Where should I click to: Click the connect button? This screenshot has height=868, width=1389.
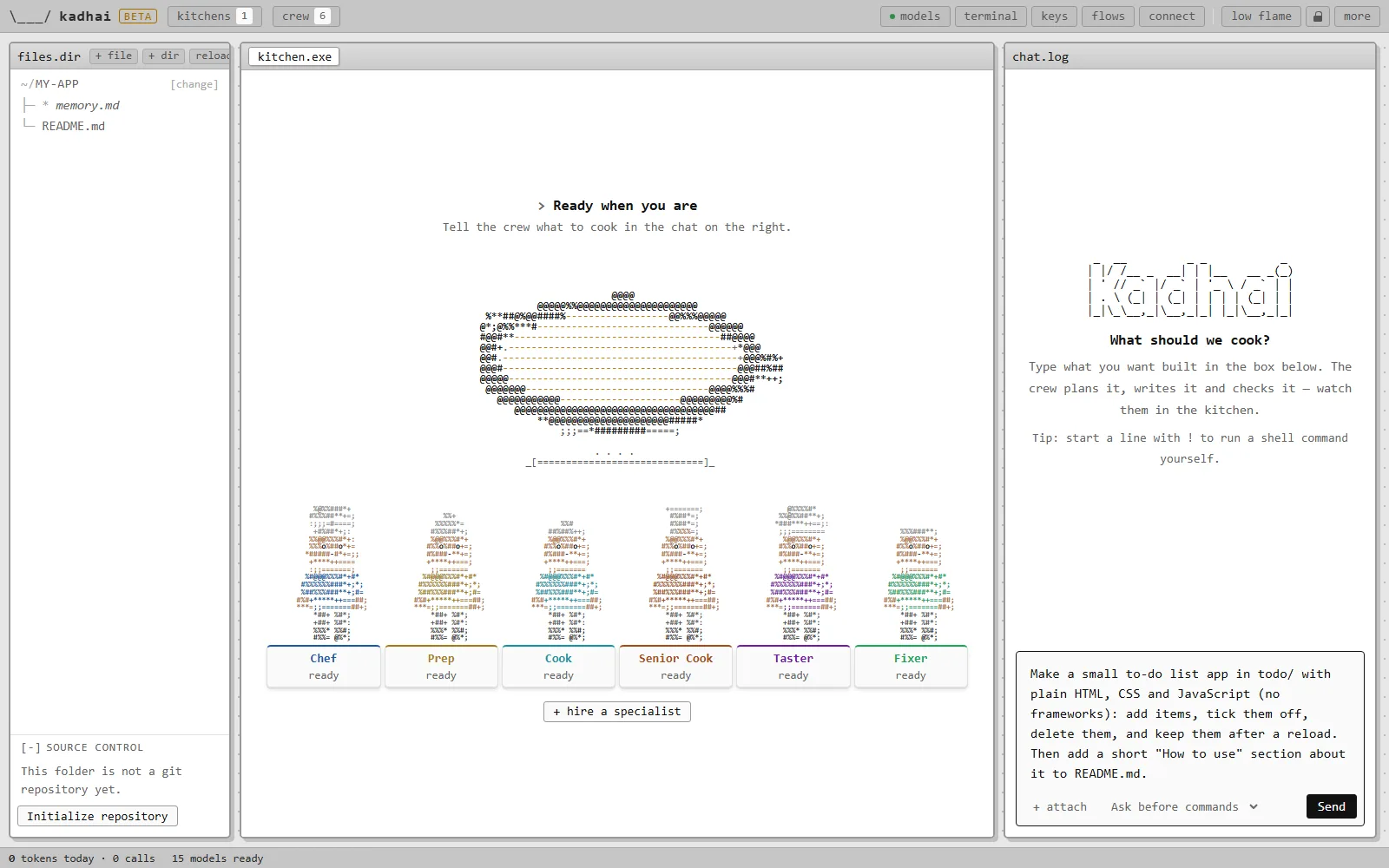point(1172,16)
